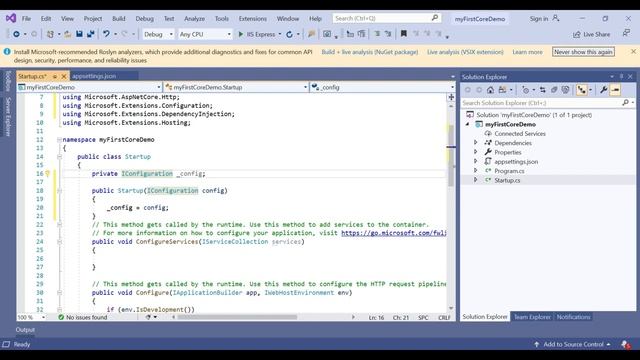This screenshot has height=360, width=640.
Task: Click the Sync with Active Document icon
Action: pos(542,90)
